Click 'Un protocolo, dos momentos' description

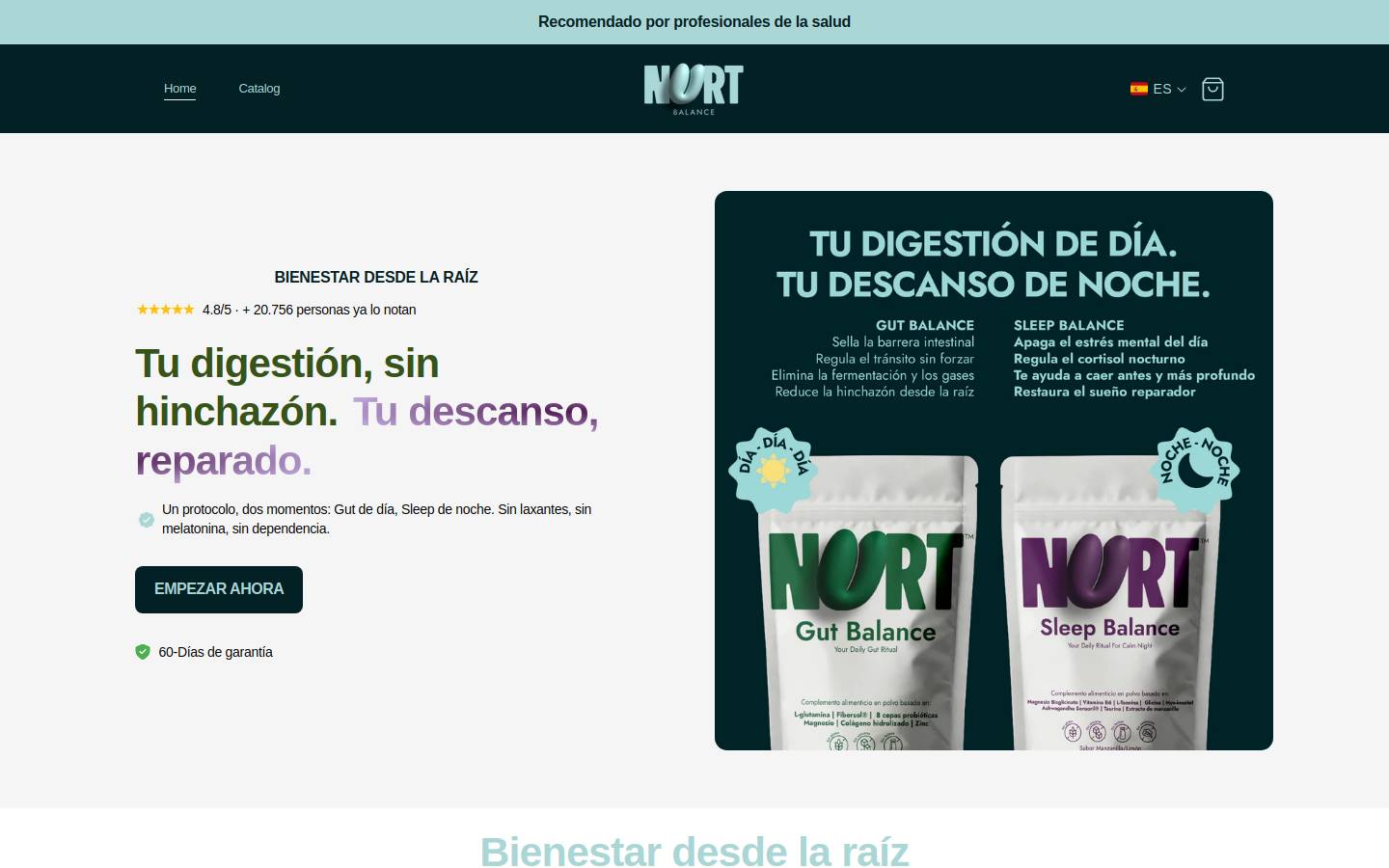(376, 519)
